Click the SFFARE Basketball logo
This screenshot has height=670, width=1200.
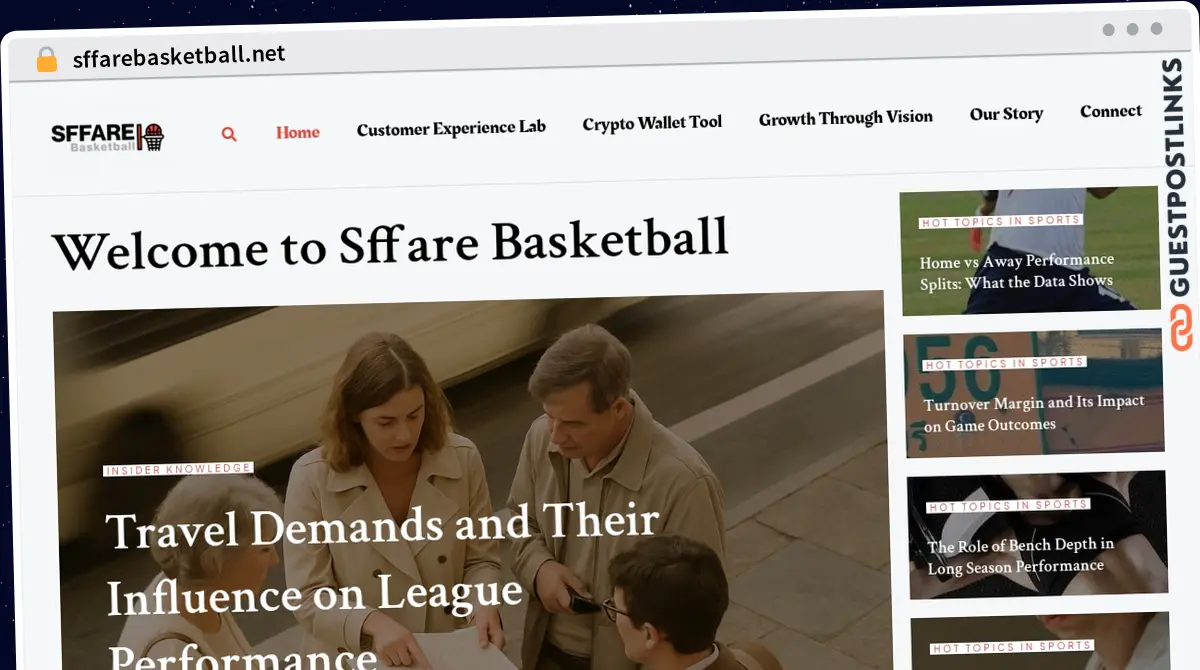[108, 136]
